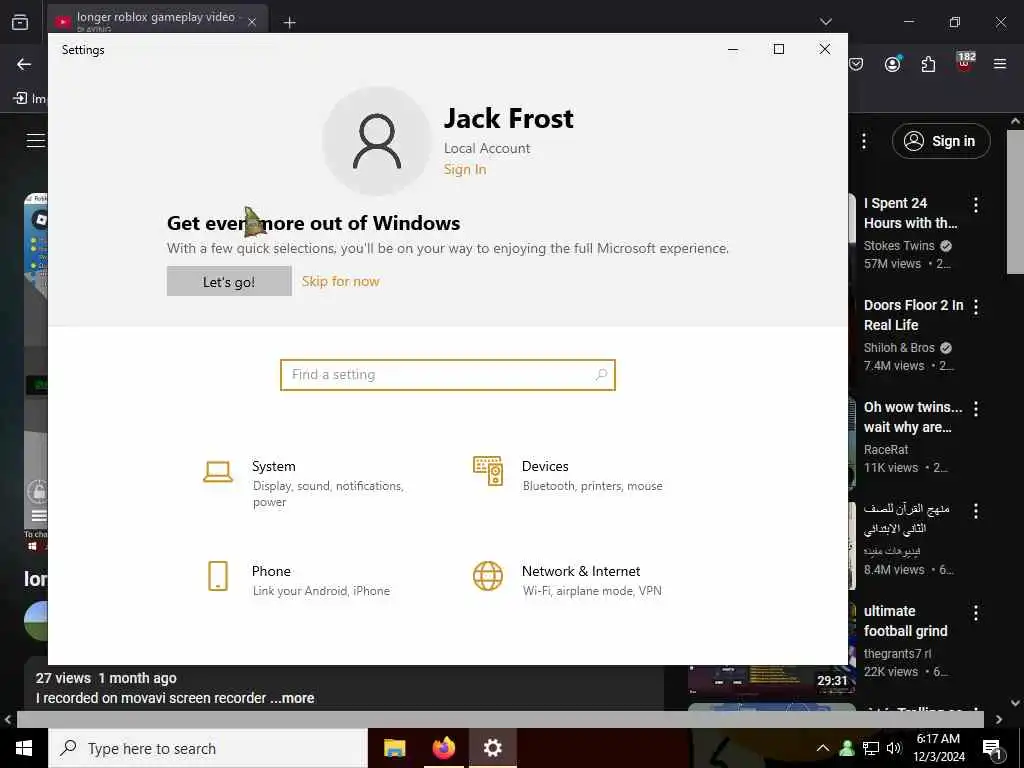Open Network & Internet settings
Viewport: 1024px width, 768px height.
tap(569, 579)
